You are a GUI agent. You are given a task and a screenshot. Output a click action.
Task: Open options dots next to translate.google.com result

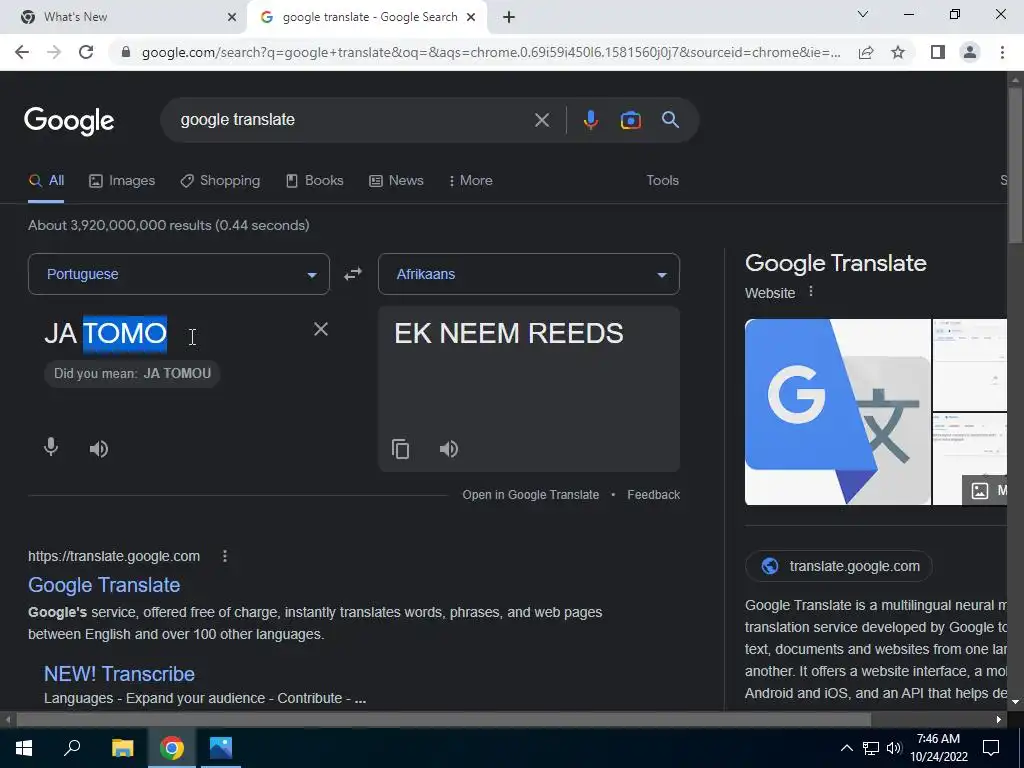pos(225,556)
